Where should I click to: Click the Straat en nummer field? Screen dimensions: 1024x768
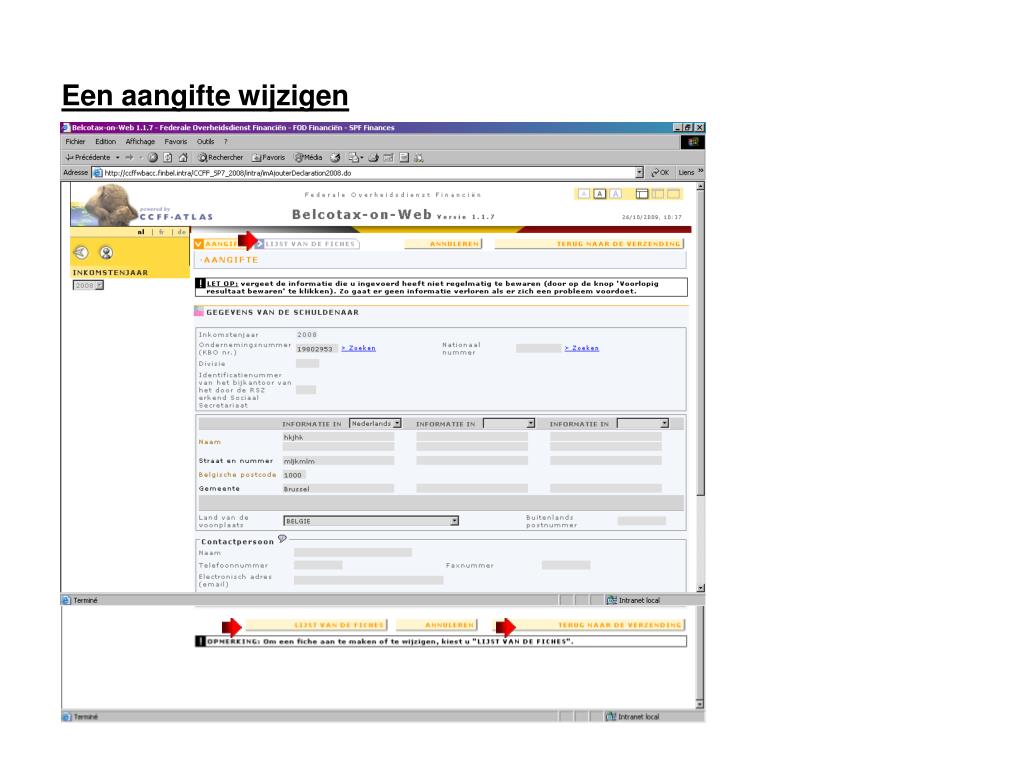coord(338,460)
